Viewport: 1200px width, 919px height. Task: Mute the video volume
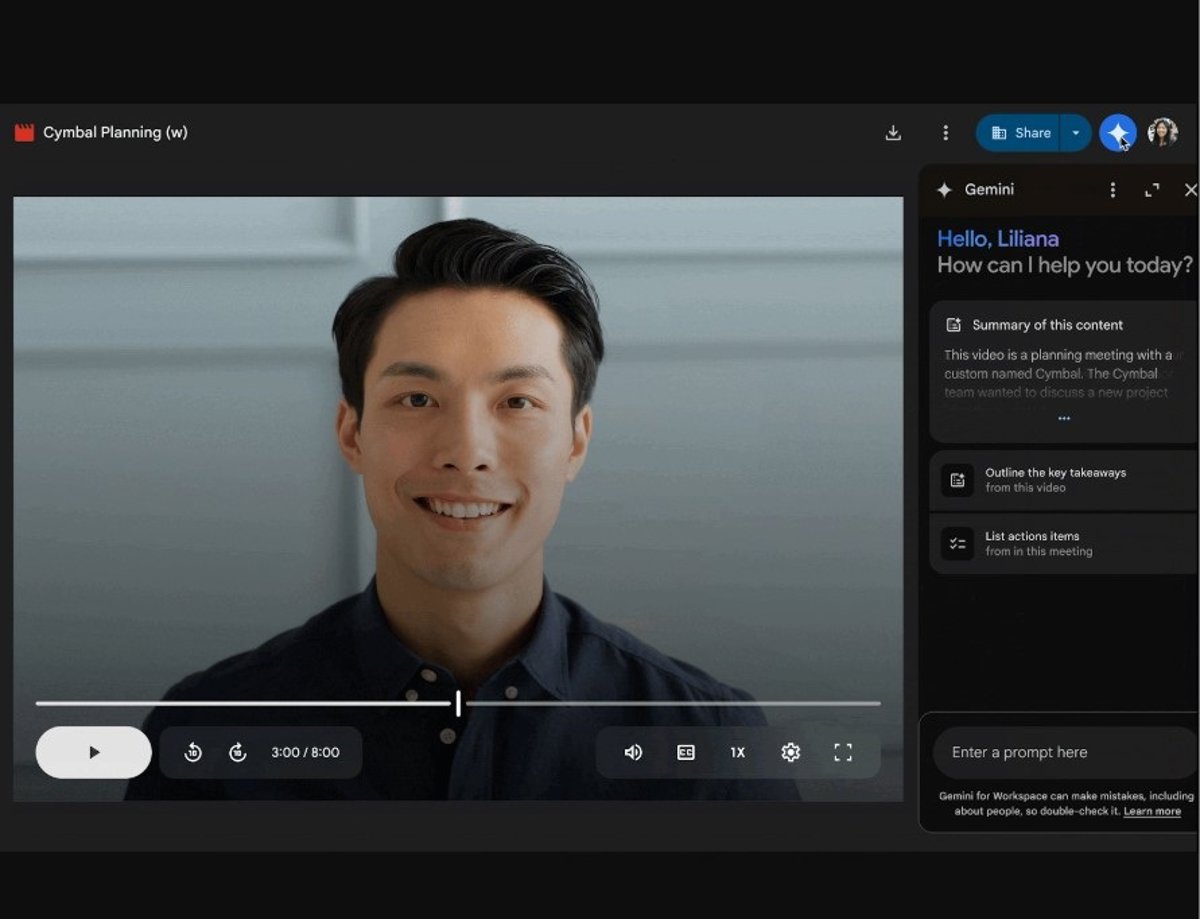click(633, 753)
